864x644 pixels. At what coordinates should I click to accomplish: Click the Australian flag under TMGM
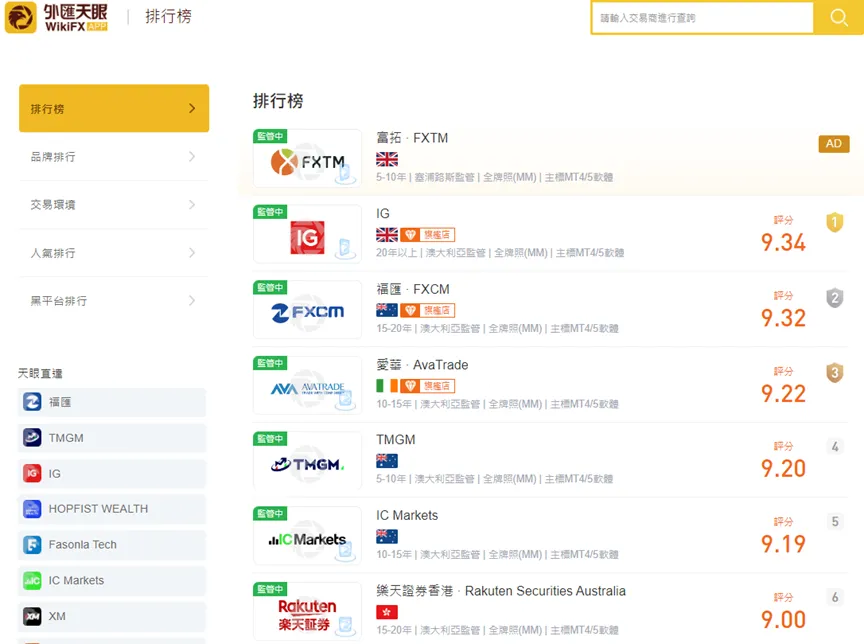coord(387,461)
